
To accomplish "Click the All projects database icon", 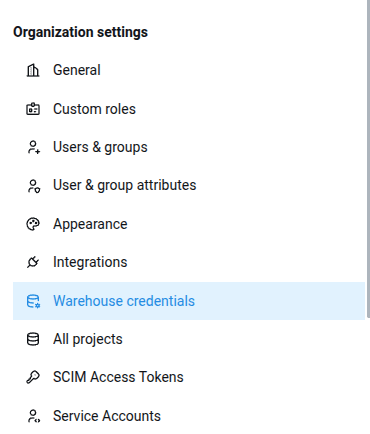I will click(33, 339).
